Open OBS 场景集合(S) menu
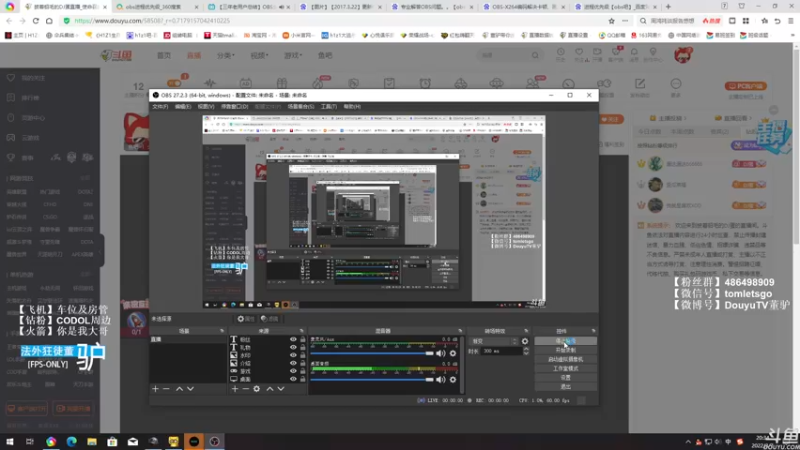Image resolution: width=800 pixels, height=450 pixels. (x=301, y=107)
